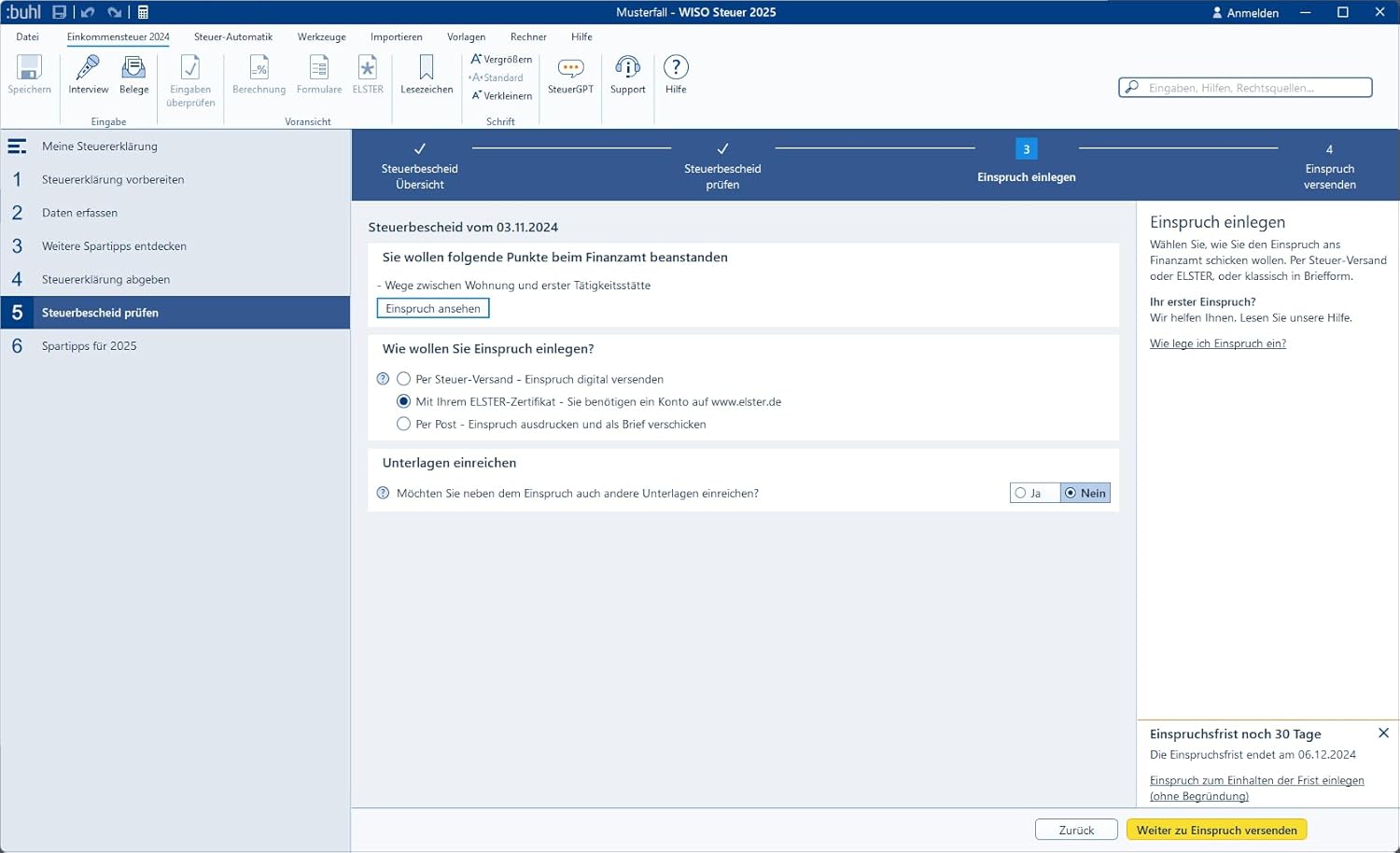
Task: Open the Interview input mode
Action: pyautogui.click(x=88, y=75)
